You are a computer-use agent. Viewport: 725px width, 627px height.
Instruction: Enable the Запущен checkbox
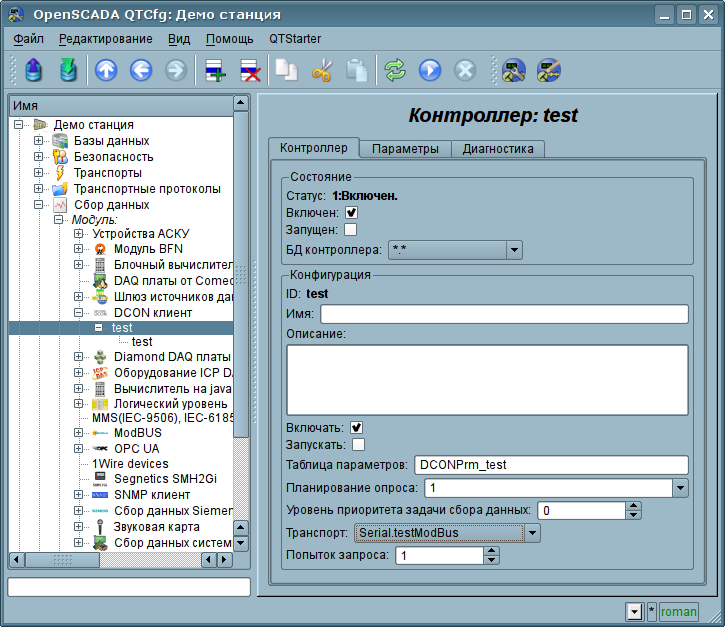coord(350,229)
